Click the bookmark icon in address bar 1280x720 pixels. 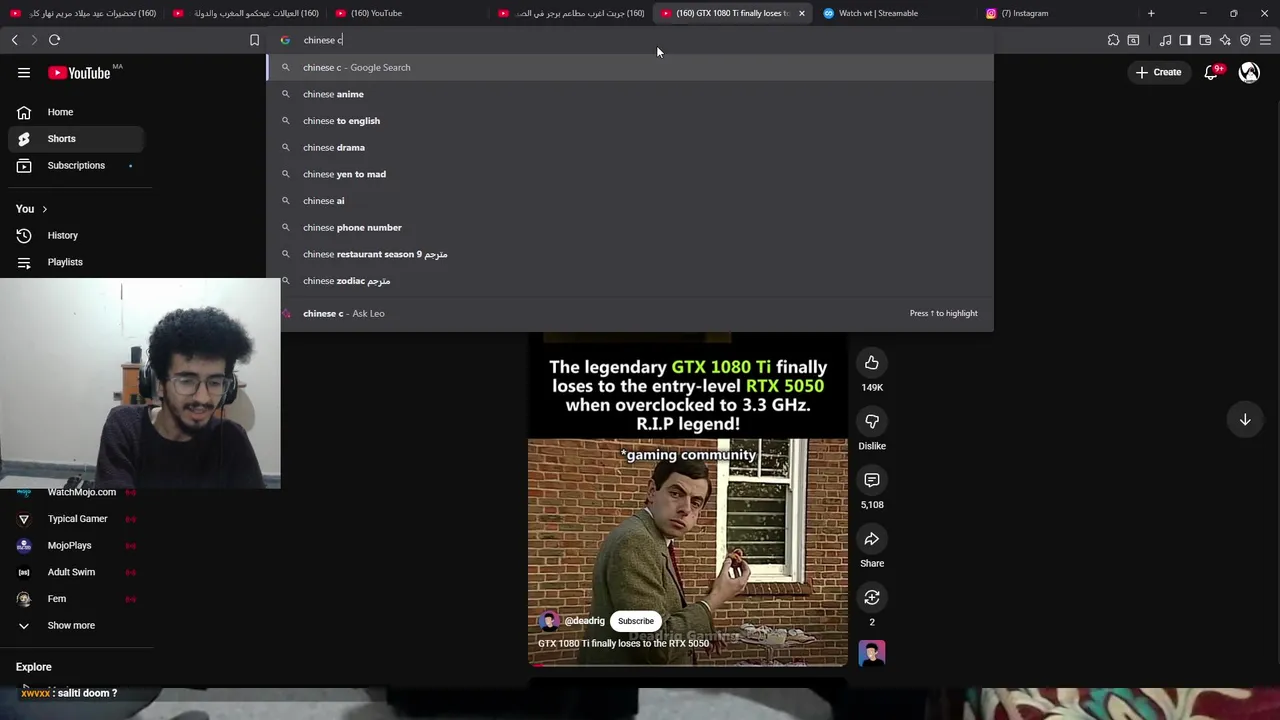coord(254,40)
